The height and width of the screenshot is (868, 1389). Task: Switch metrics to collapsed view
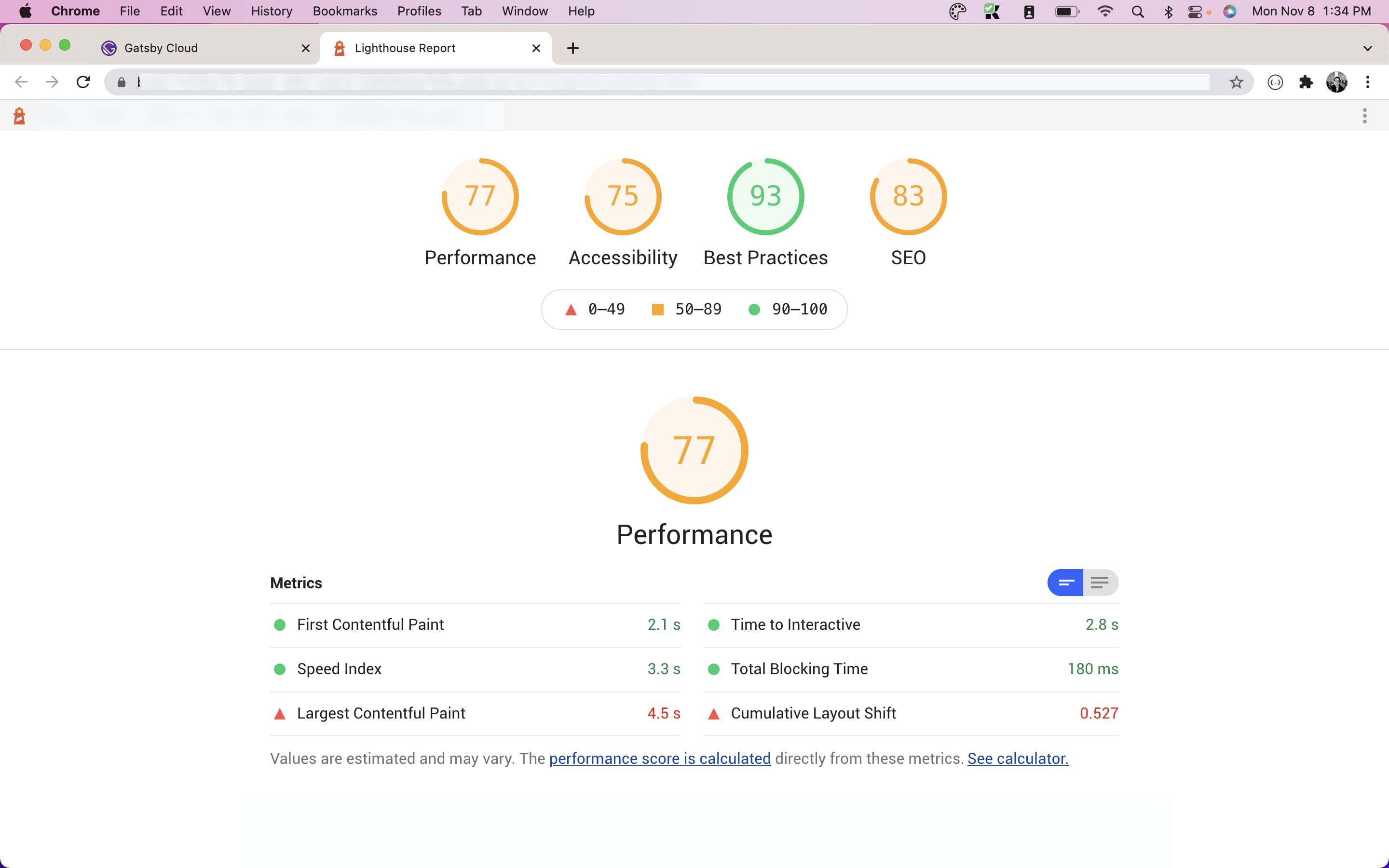(1065, 583)
